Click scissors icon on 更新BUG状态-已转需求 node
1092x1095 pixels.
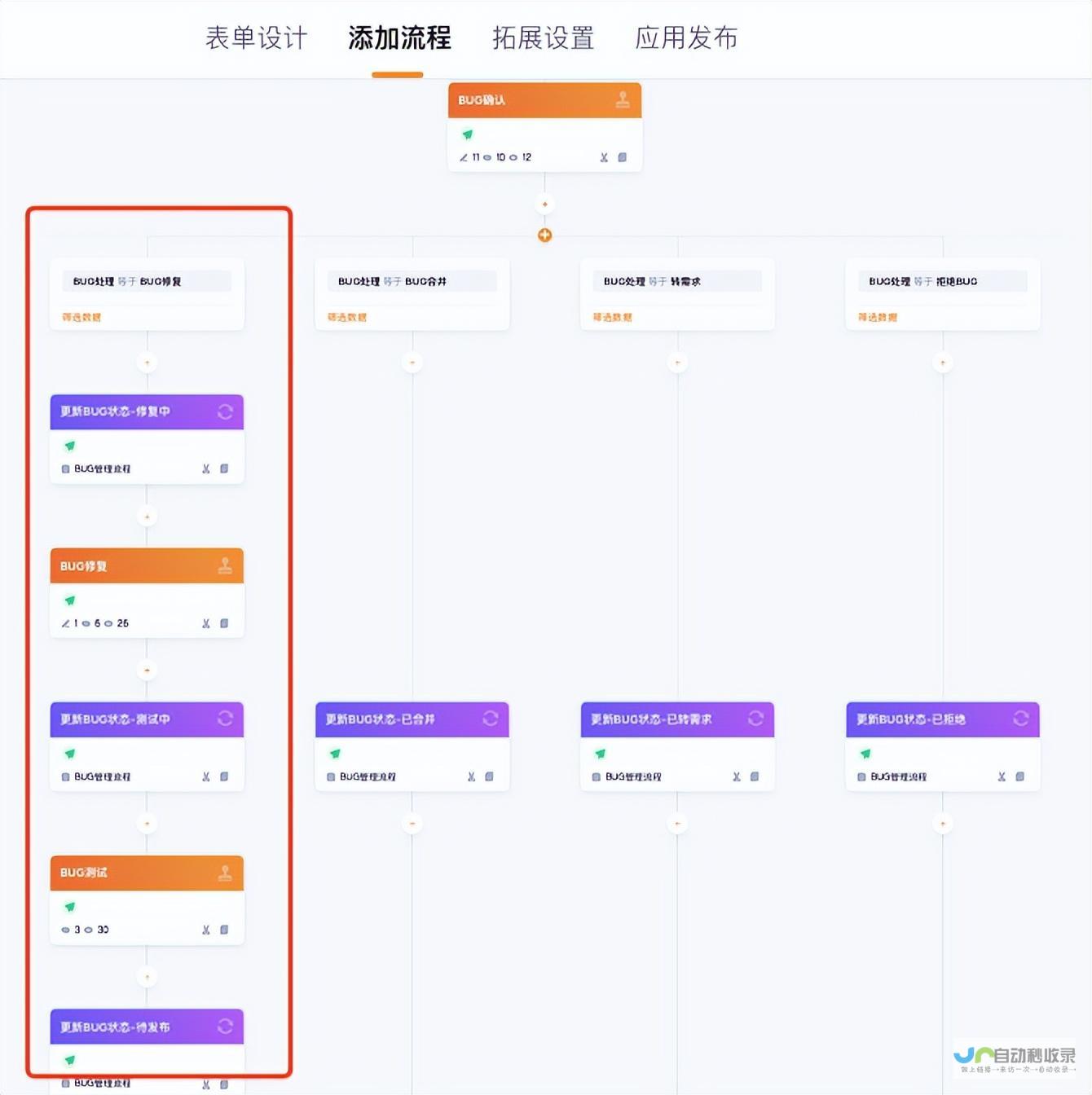(x=737, y=776)
